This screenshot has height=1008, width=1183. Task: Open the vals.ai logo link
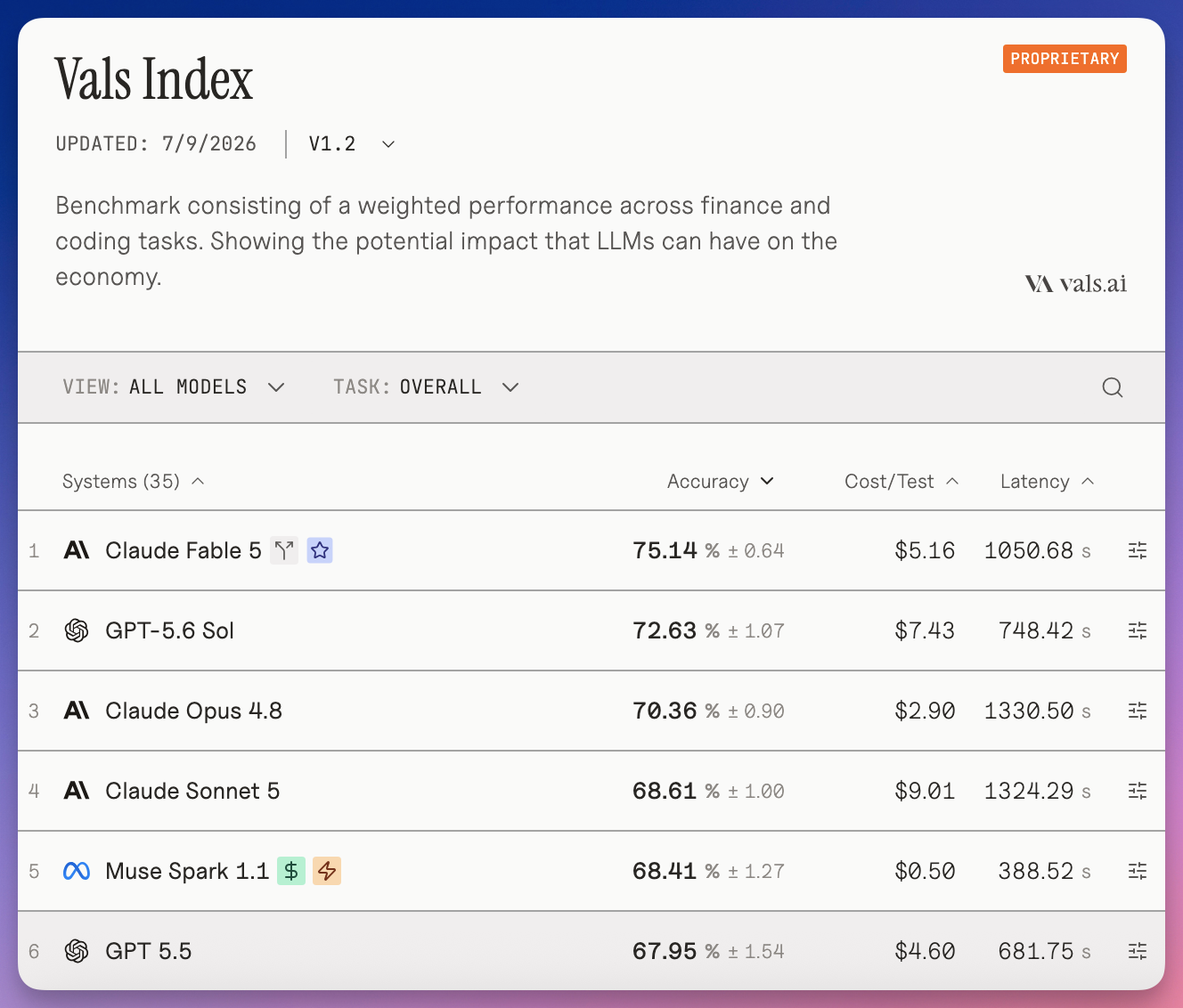(x=1076, y=284)
